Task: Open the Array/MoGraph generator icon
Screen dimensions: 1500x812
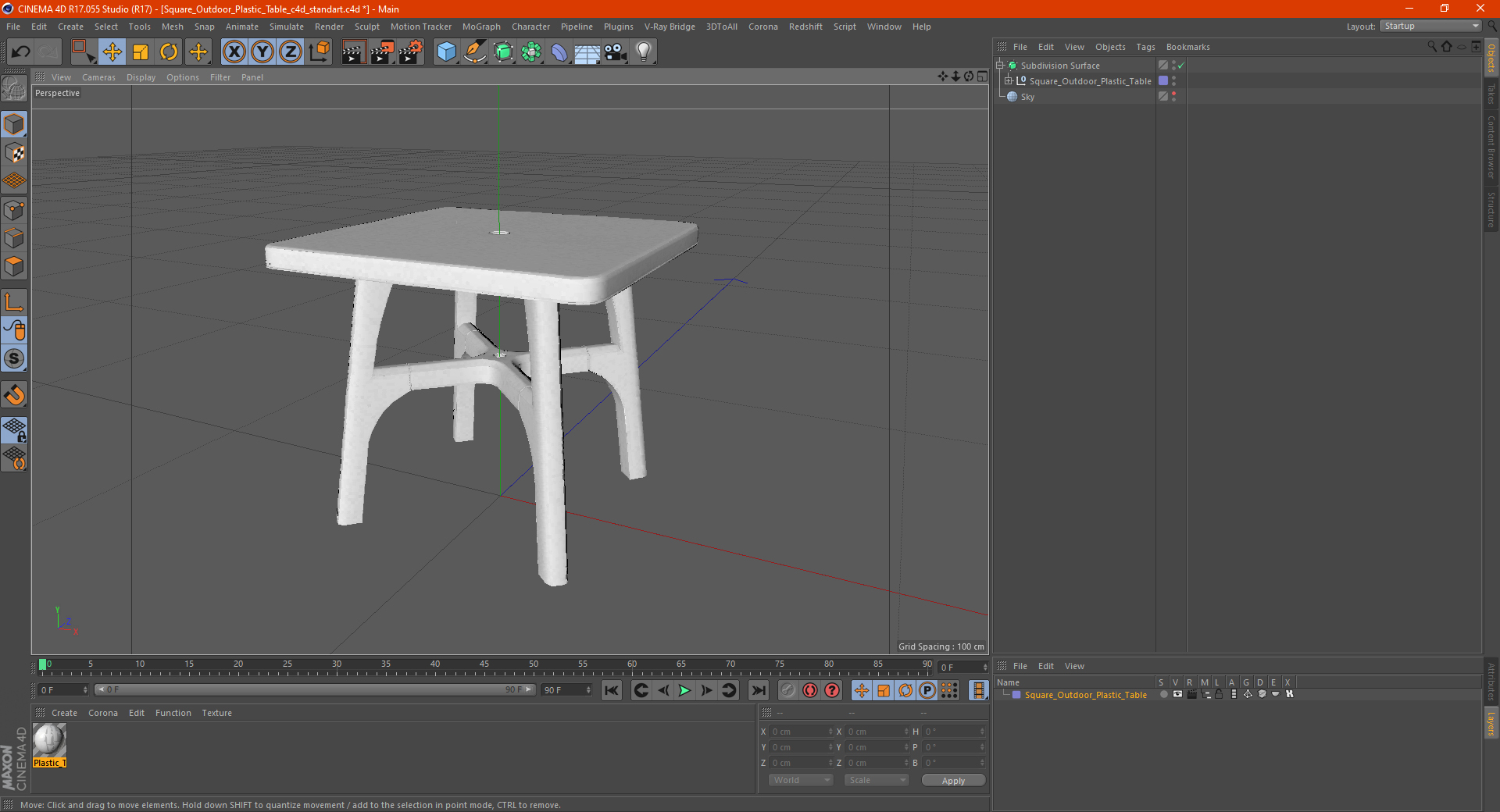Action: point(532,52)
